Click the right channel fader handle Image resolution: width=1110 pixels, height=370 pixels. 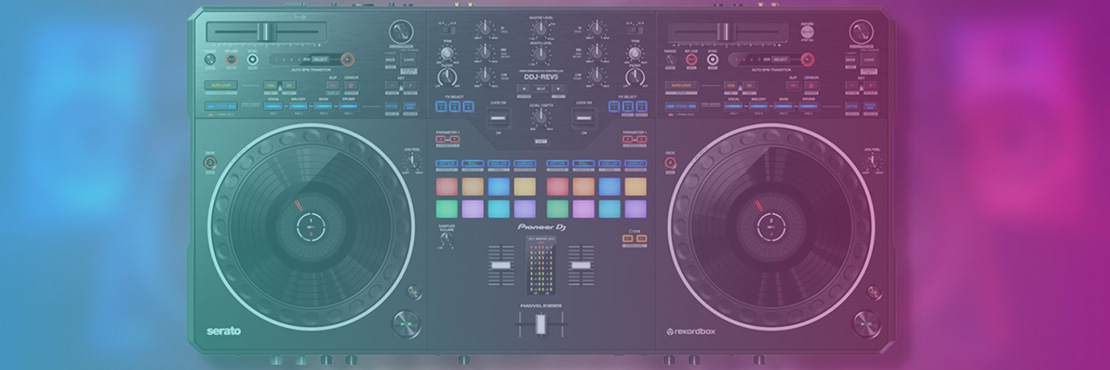pos(581,264)
